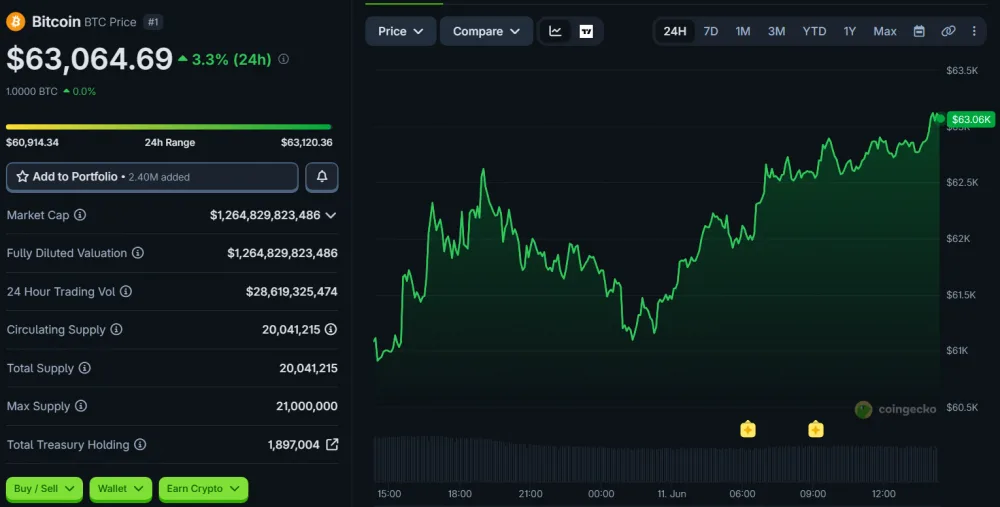1000x507 pixels.
Task: Open Total Supply info icon
Action: coord(84,368)
